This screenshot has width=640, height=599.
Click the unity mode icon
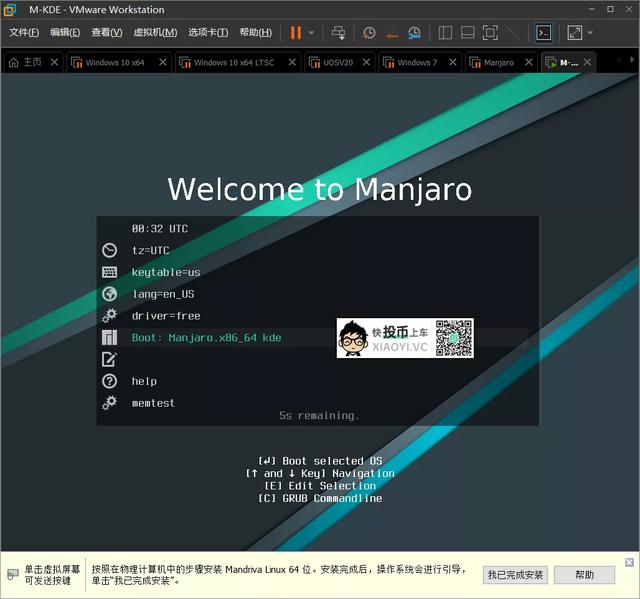click(x=513, y=33)
